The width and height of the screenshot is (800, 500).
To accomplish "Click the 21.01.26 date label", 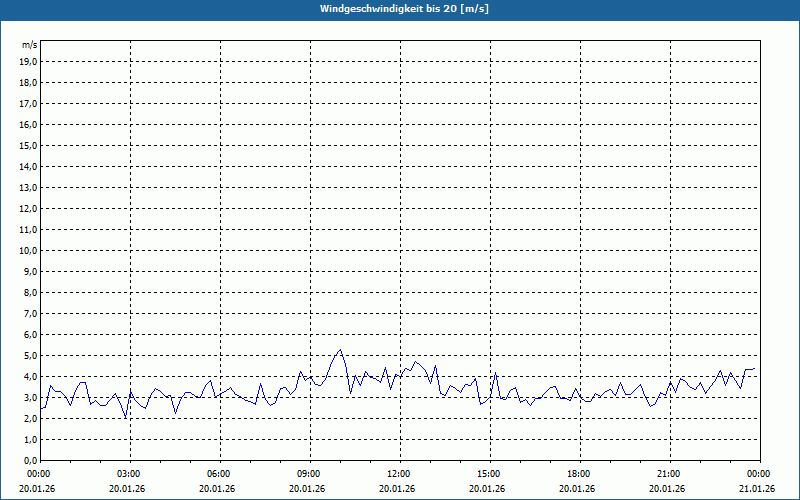I will [758, 489].
